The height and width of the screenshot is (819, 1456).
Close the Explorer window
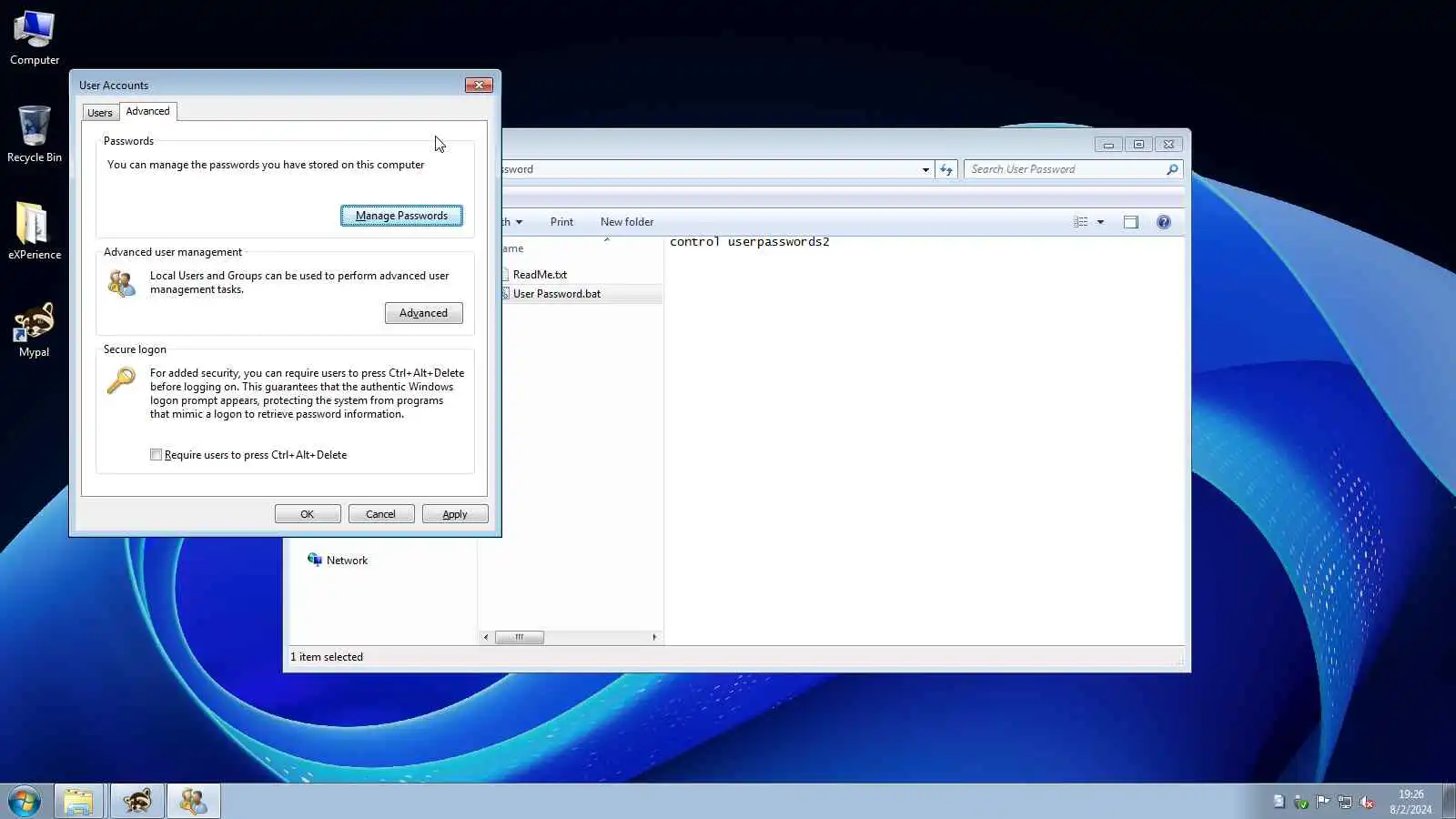(1169, 144)
